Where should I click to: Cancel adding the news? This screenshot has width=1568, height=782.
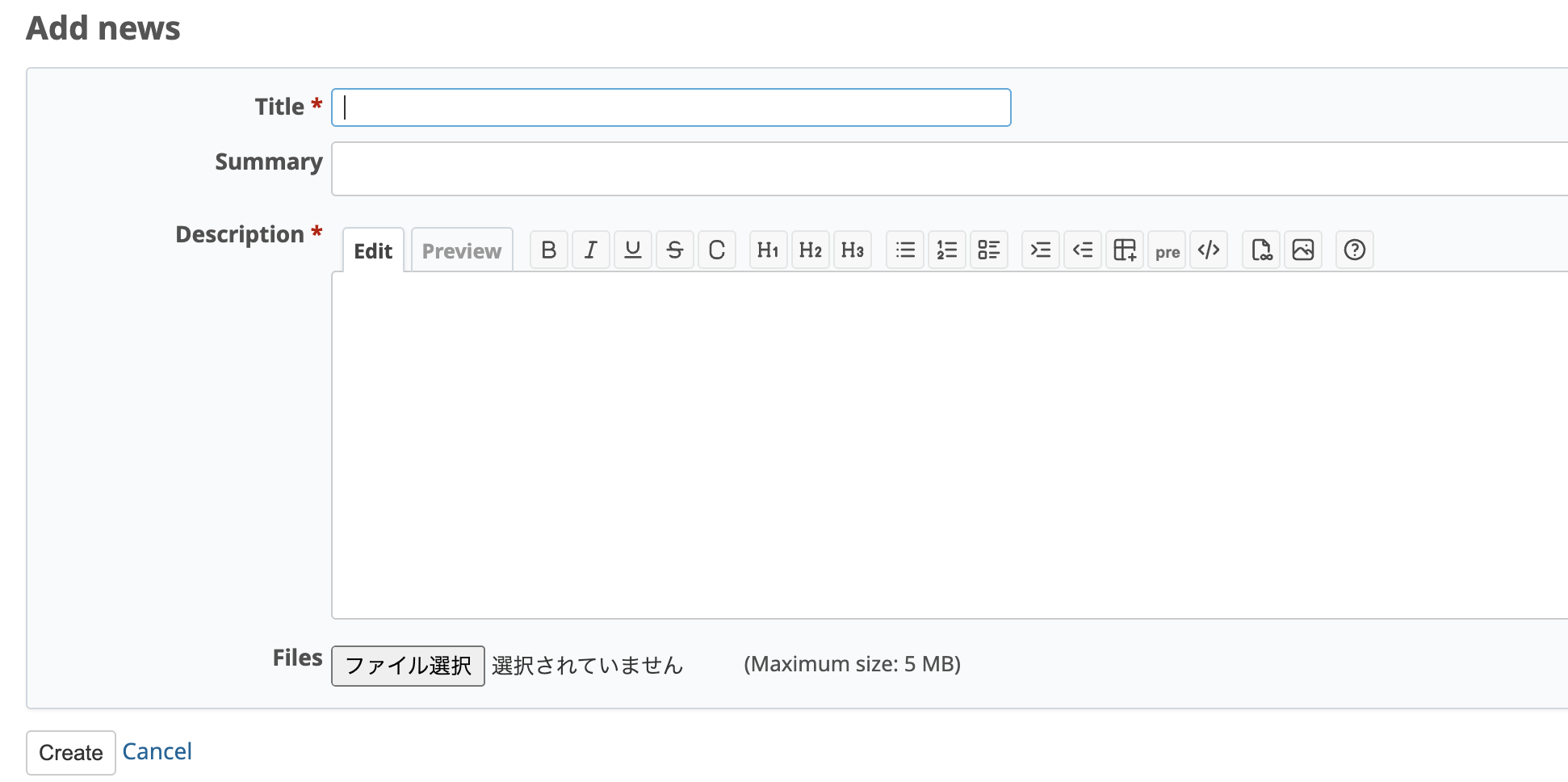(157, 751)
